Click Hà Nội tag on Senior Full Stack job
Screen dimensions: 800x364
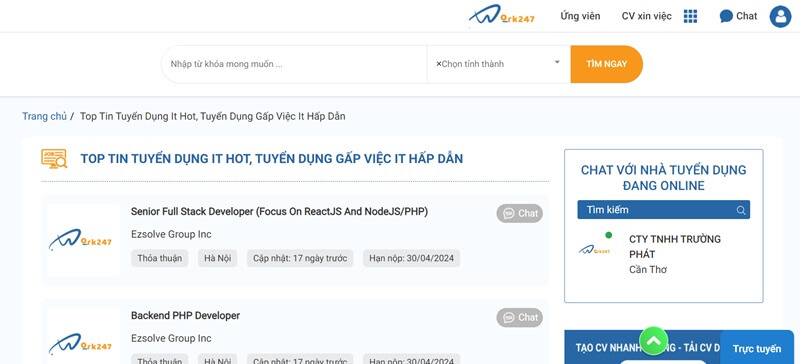coord(217,258)
